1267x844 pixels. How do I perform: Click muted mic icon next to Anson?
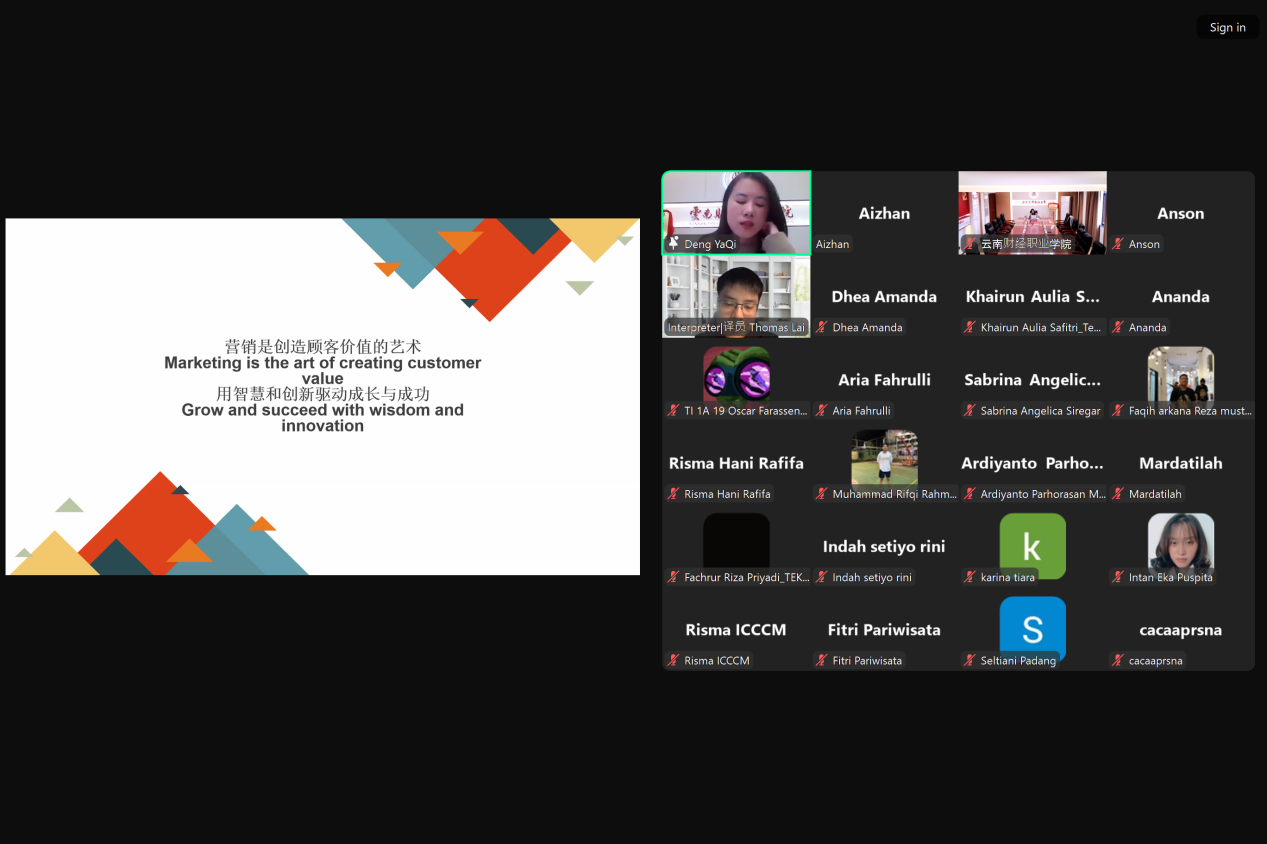click(1119, 244)
